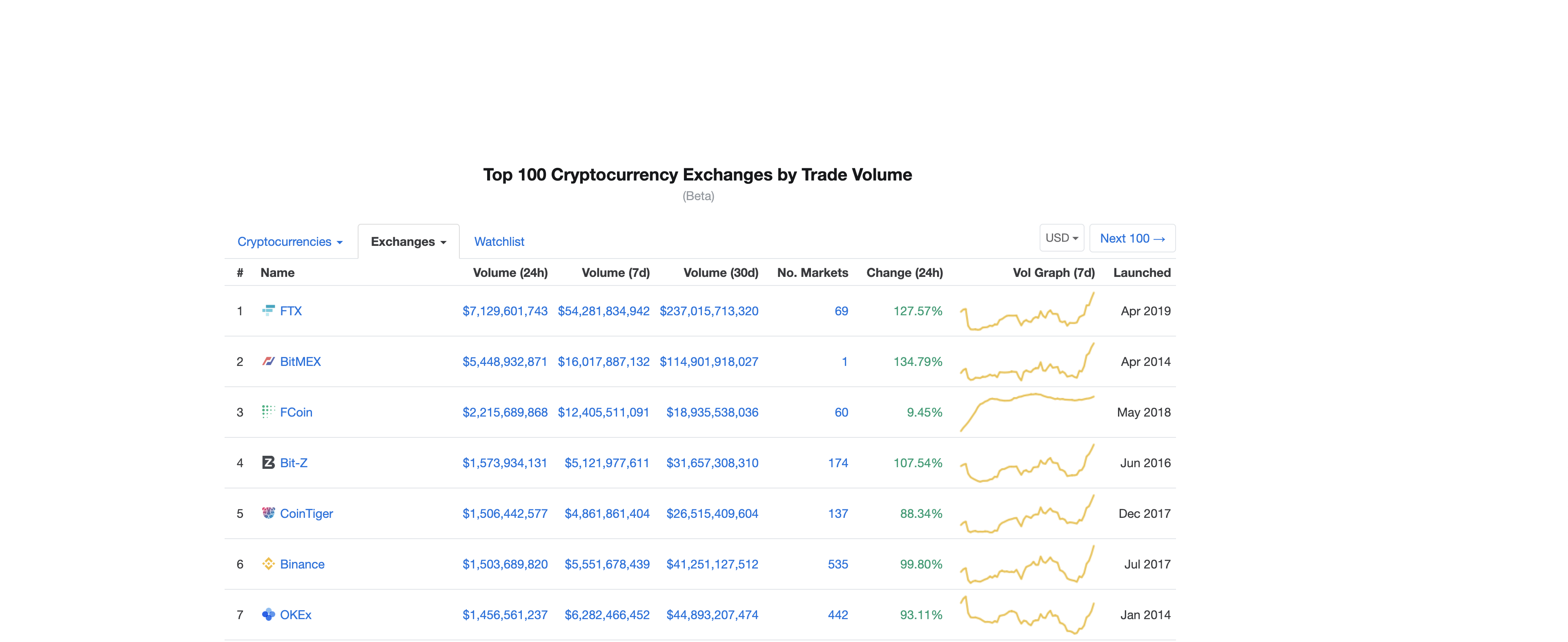
Task: Open the USD currency dropdown
Action: pos(1061,238)
